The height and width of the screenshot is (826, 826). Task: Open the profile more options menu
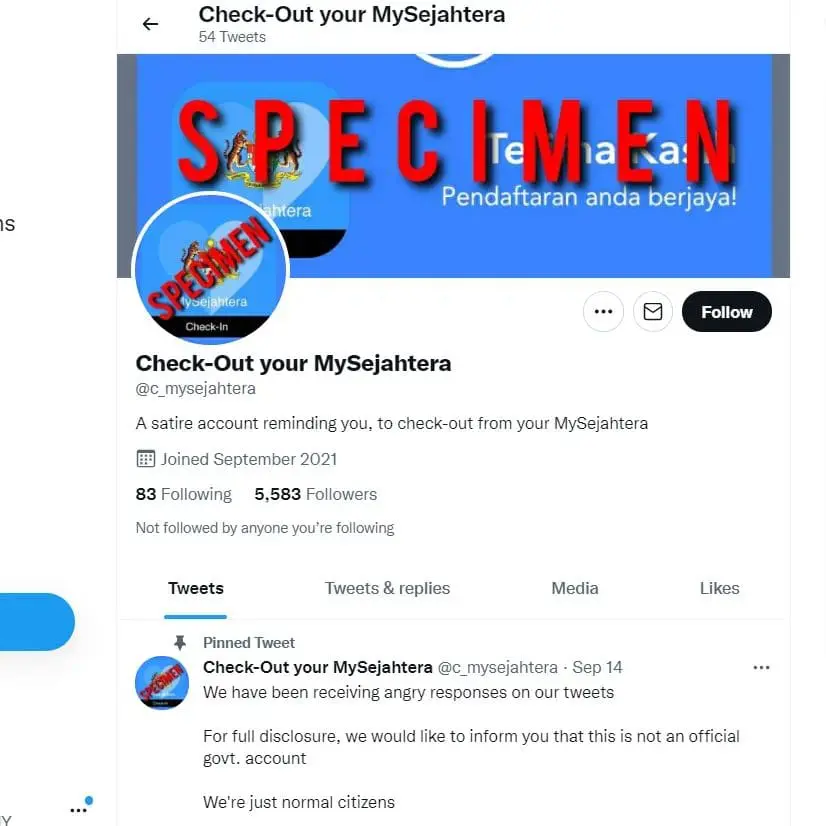tap(603, 311)
